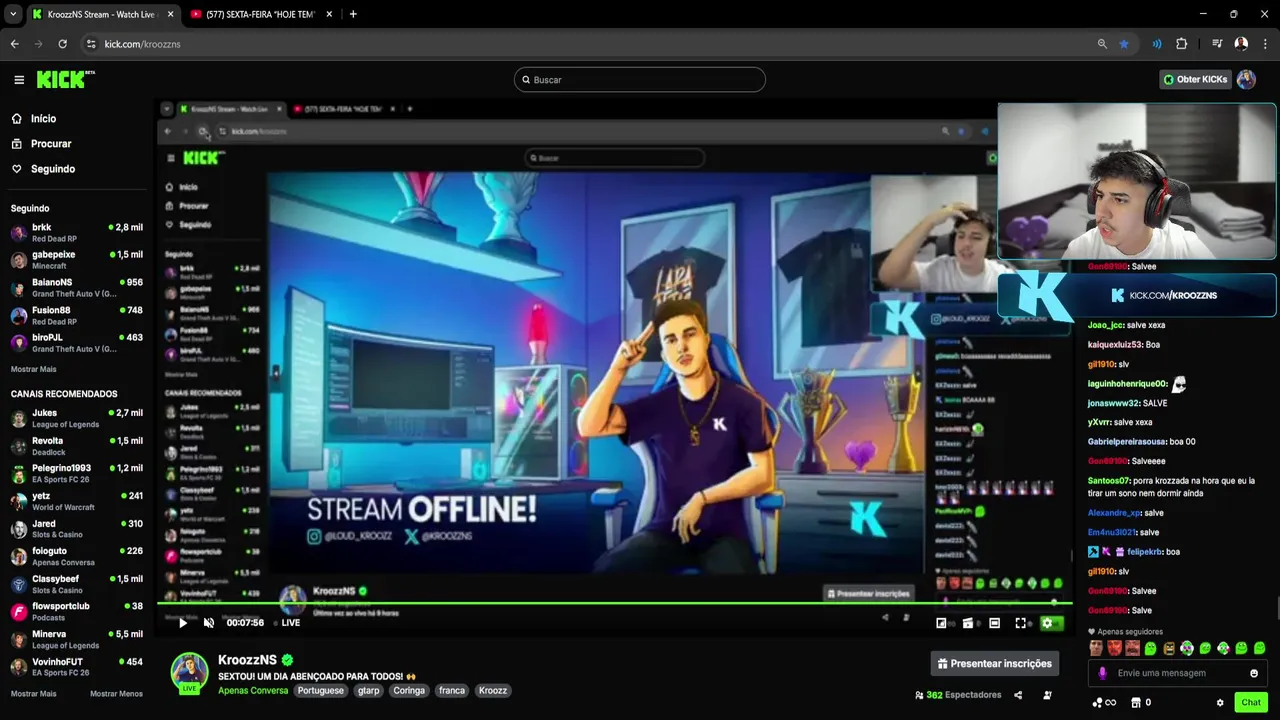
Task: Unmute the player volume
Action: click(x=209, y=623)
